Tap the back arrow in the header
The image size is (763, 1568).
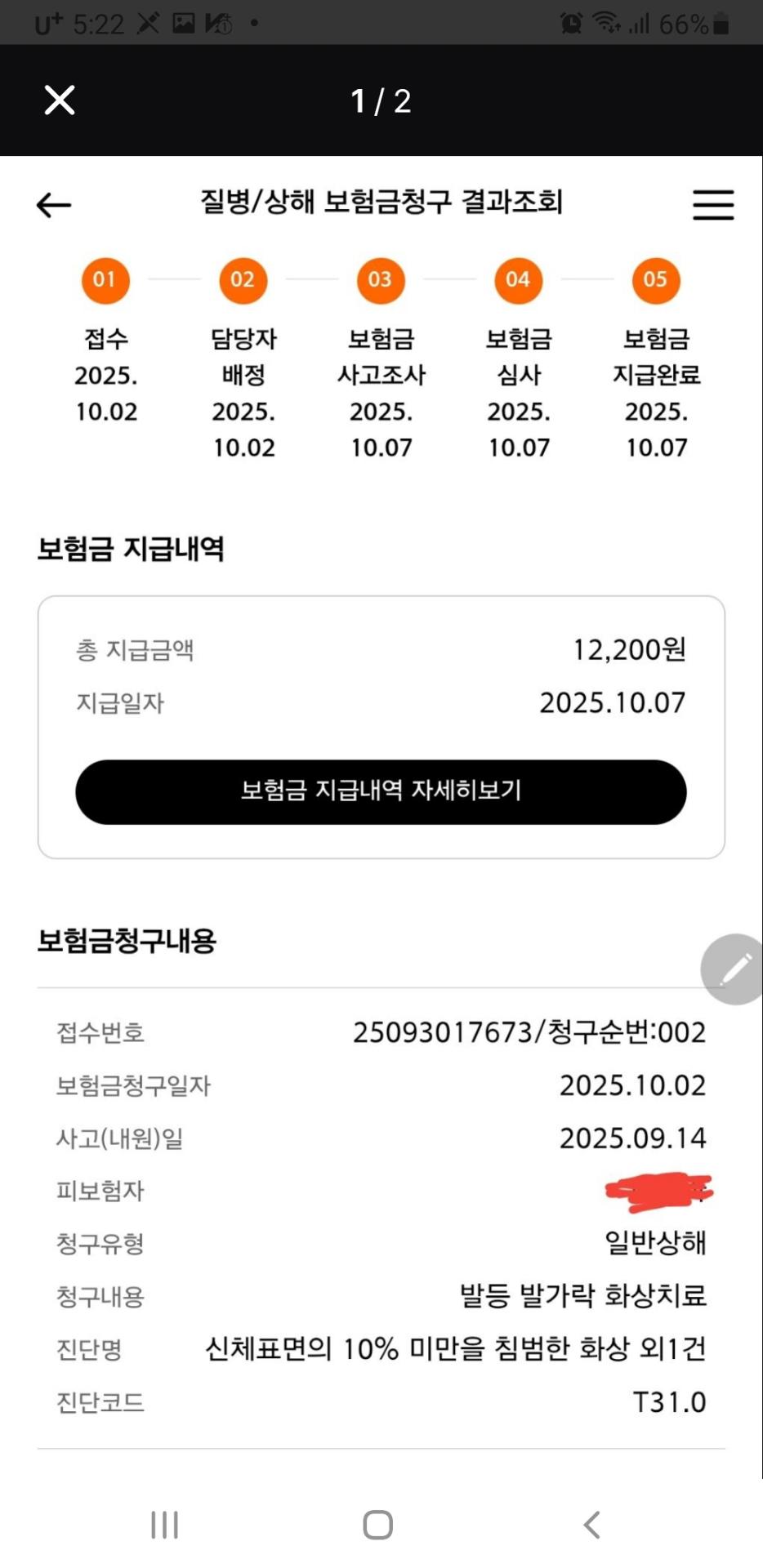54,204
